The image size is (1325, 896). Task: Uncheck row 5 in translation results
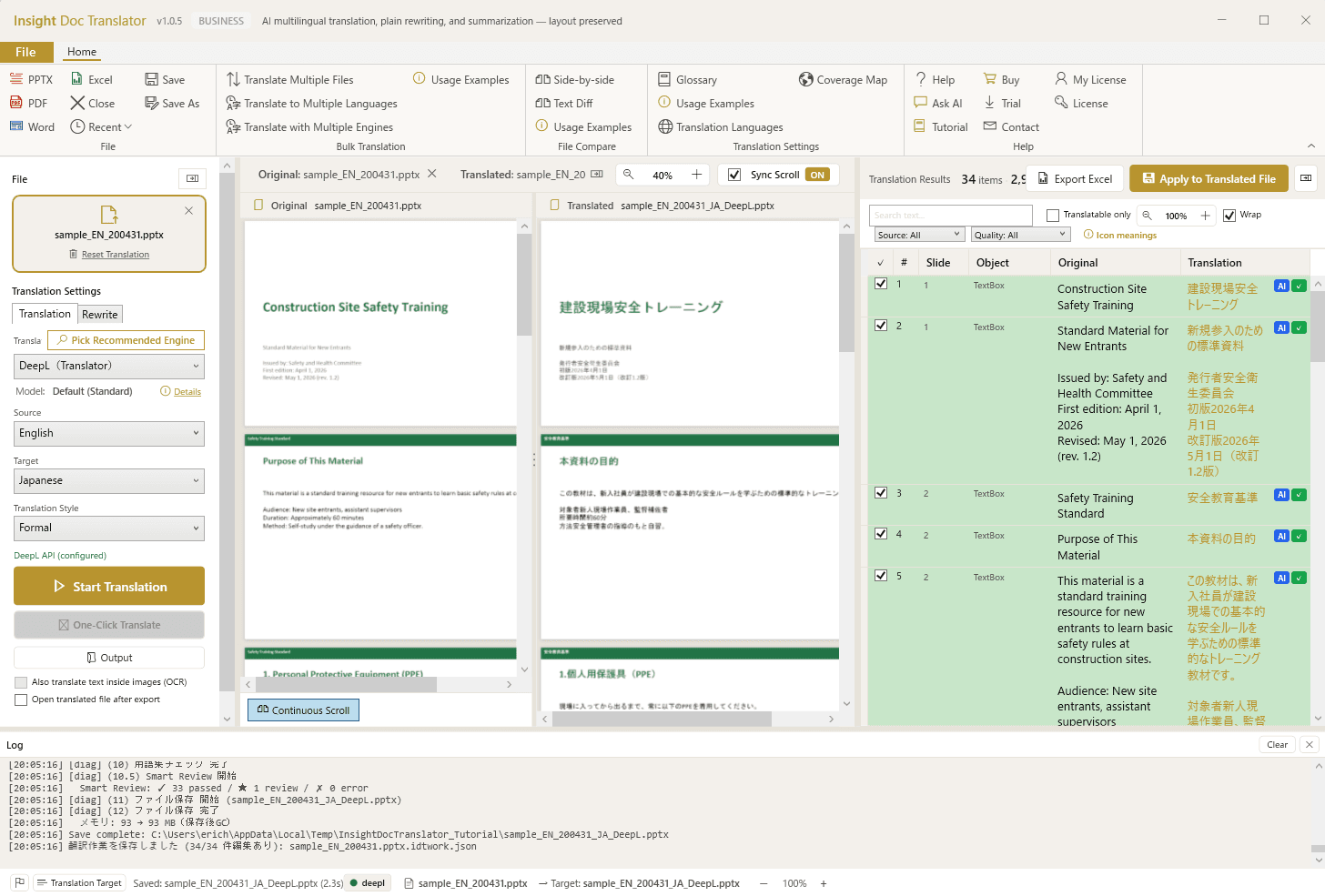pyautogui.click(x=881, y=576)
